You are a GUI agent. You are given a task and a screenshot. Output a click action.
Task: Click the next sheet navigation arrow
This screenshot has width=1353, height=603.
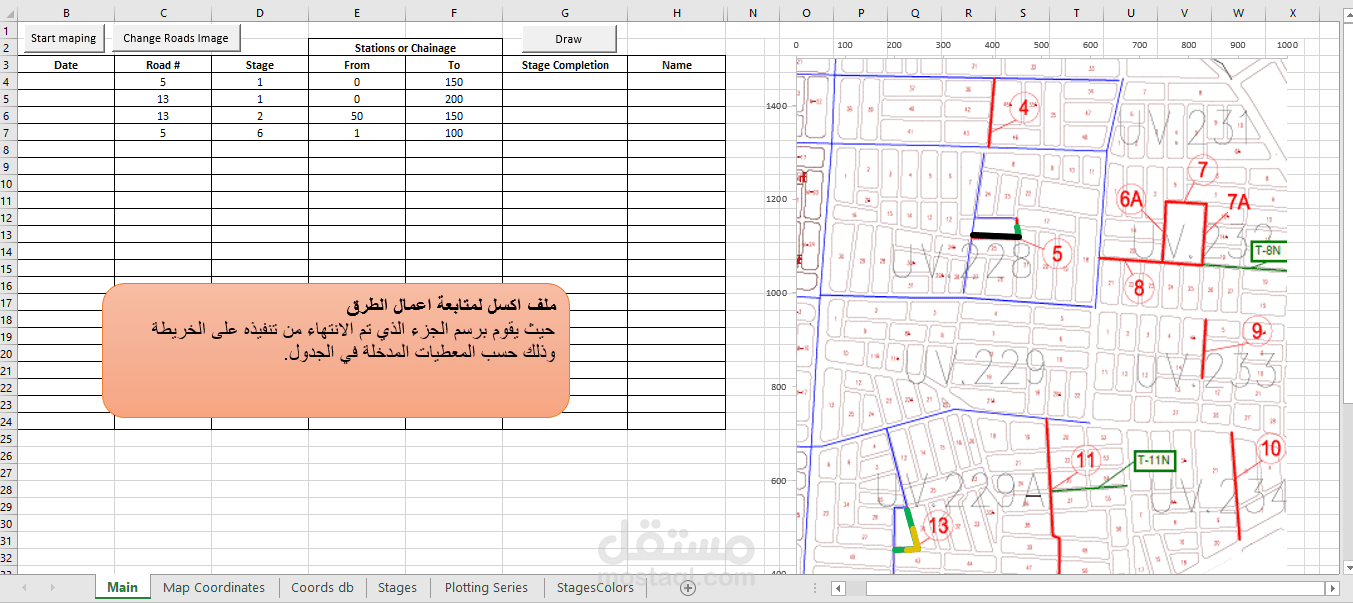click(x=52, y=588)
